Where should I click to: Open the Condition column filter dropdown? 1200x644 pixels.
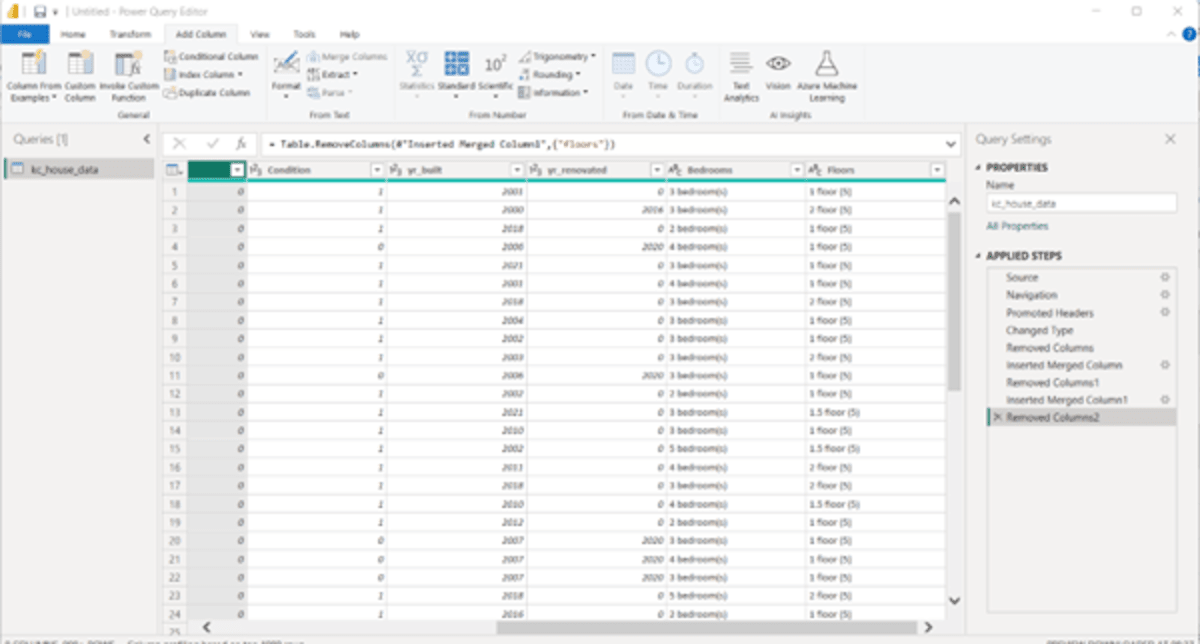(376, 170)
